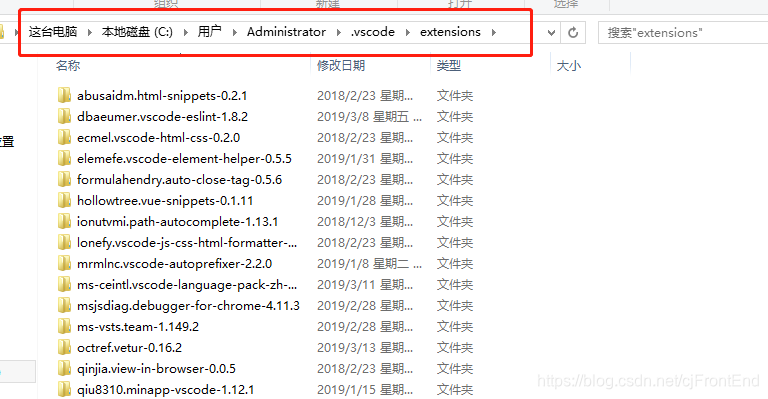The width and height of the screenshot is (768, 399).
Task: Click folder icon of qinjia.view-in-browser-0.0.5
Action: pos(64,369)
